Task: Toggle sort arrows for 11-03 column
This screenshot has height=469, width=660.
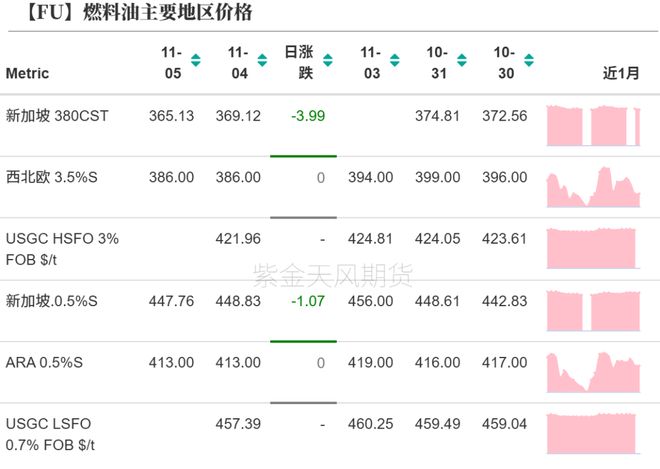Action: point(395,60)
